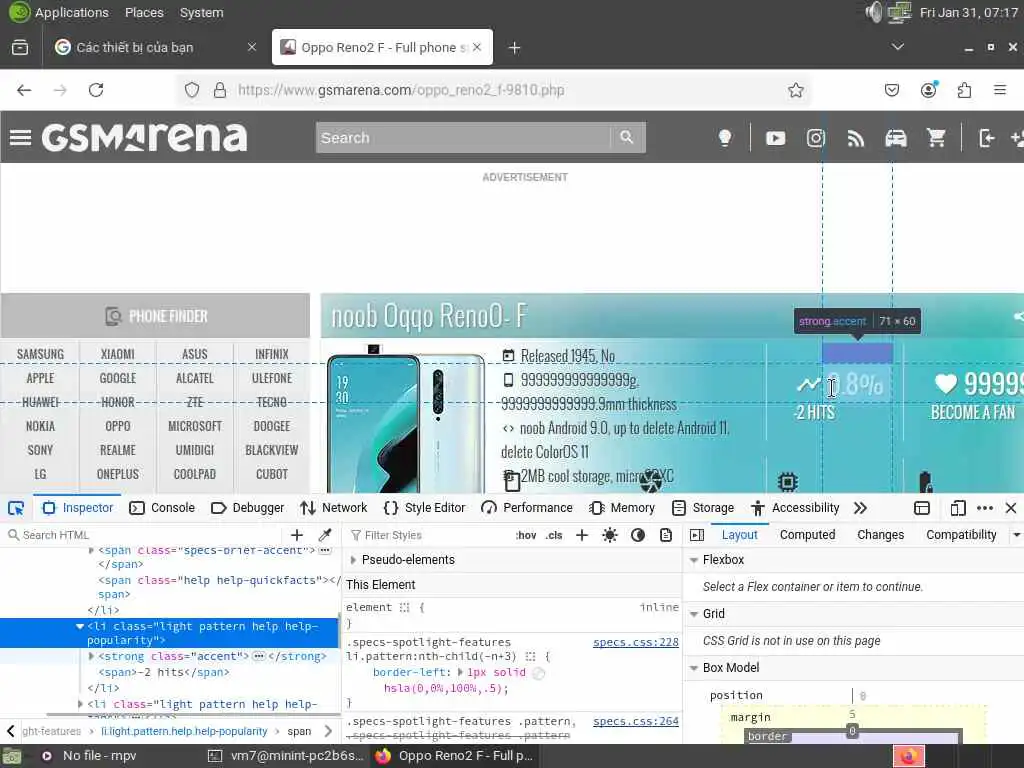The height and width of the screenshot is (768, 1024).
Task: Toggle light color scheme simulation
Action: pyautogui.click(x=610, y=535)
